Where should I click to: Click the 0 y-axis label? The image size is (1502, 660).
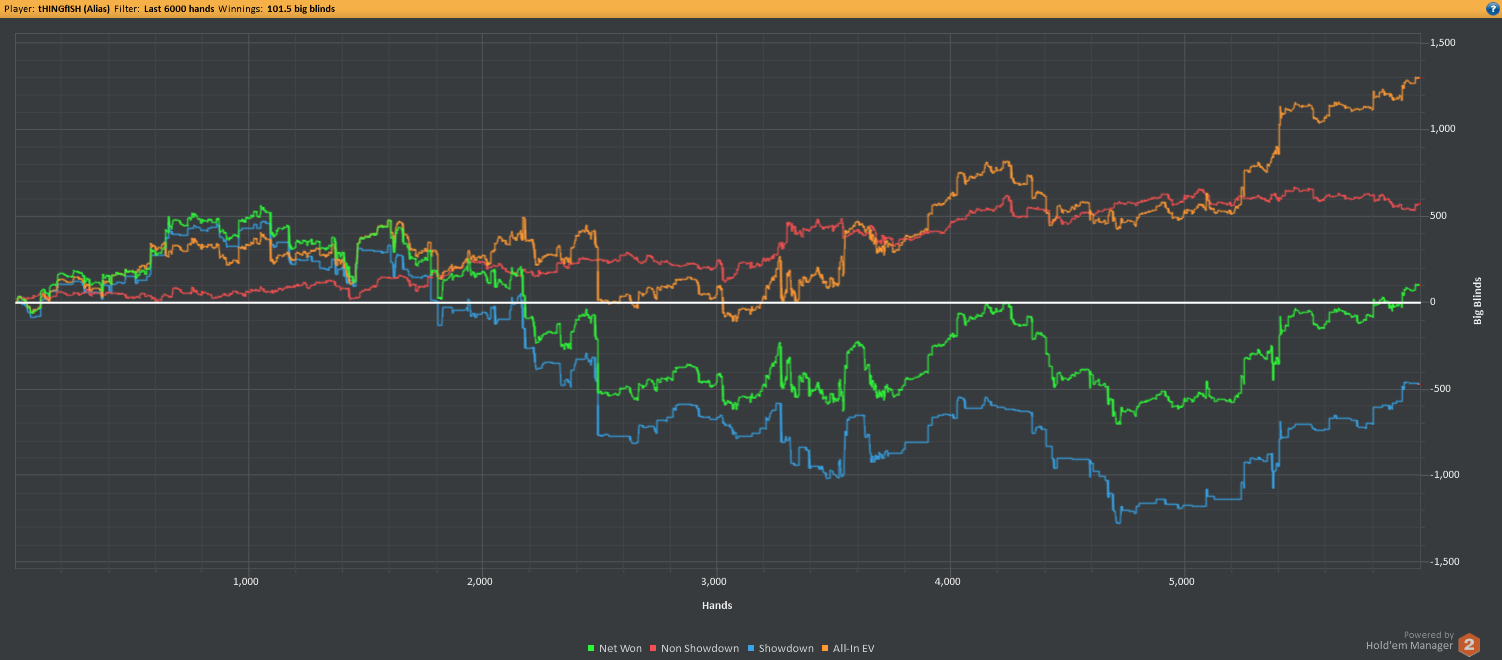[1433, 302]
